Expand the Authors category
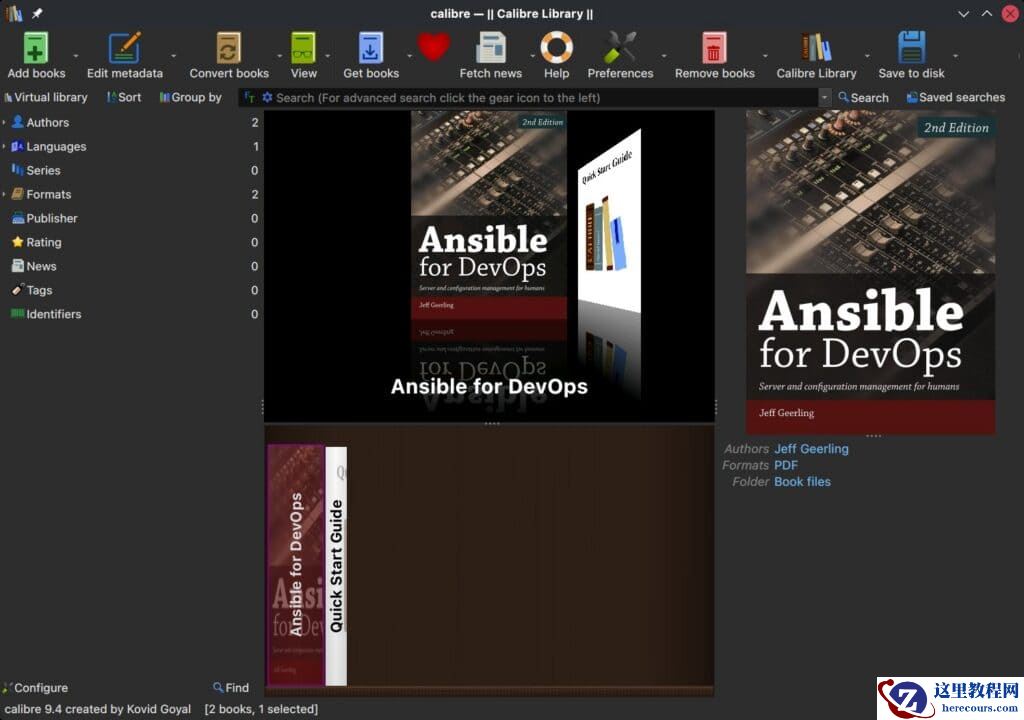This screenshot has height=720, width=1024. 4,122
